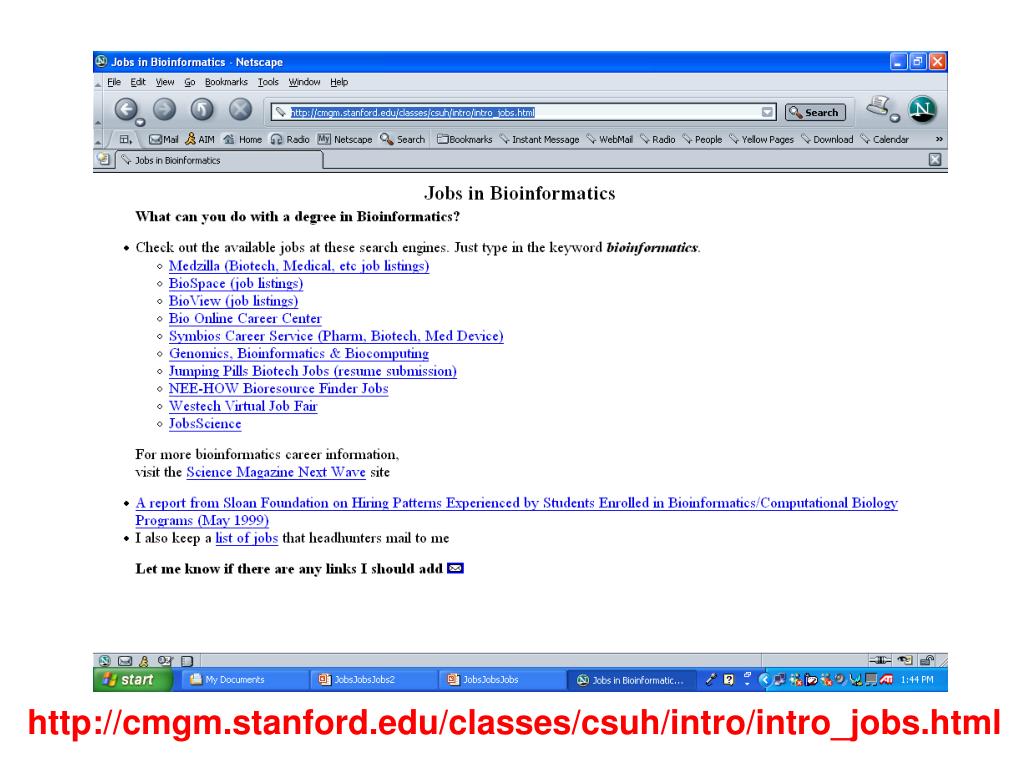
Task: Open the Sloan Foundation report link
Action: pyautogui.click(x=517, y=511)
